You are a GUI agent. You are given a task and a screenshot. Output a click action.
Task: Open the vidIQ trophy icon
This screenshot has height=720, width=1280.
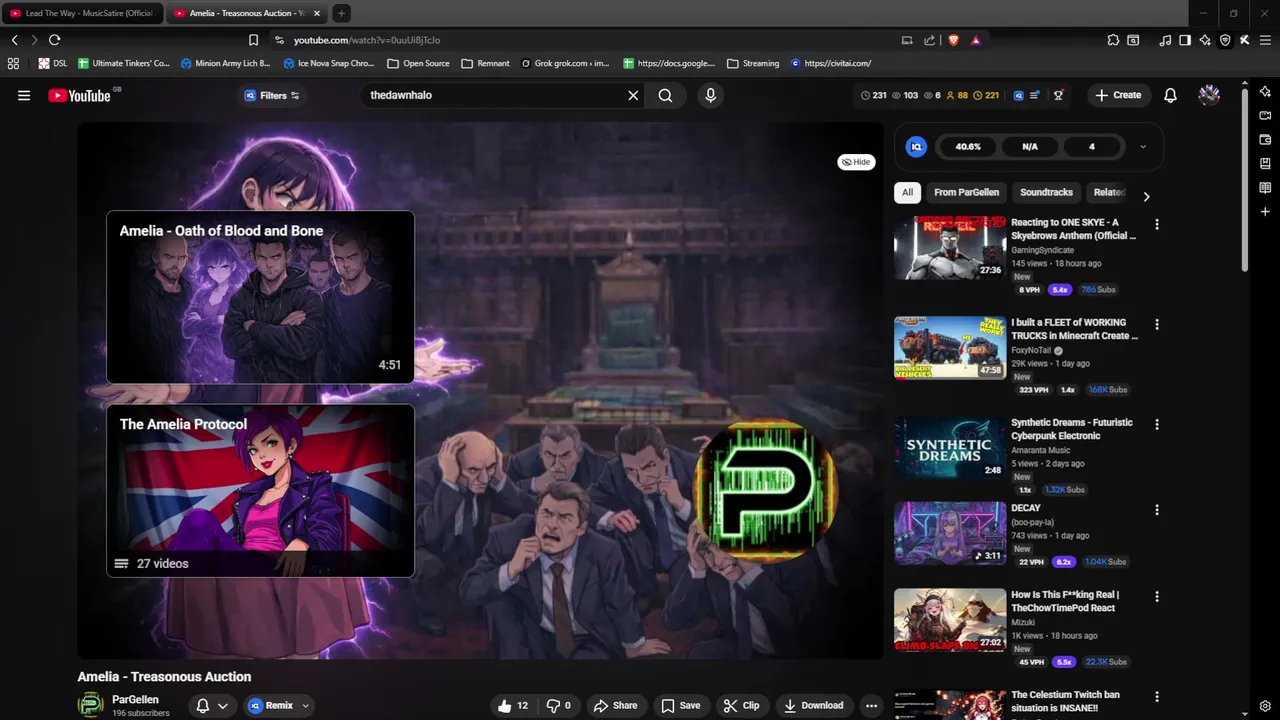point(1058,95)
